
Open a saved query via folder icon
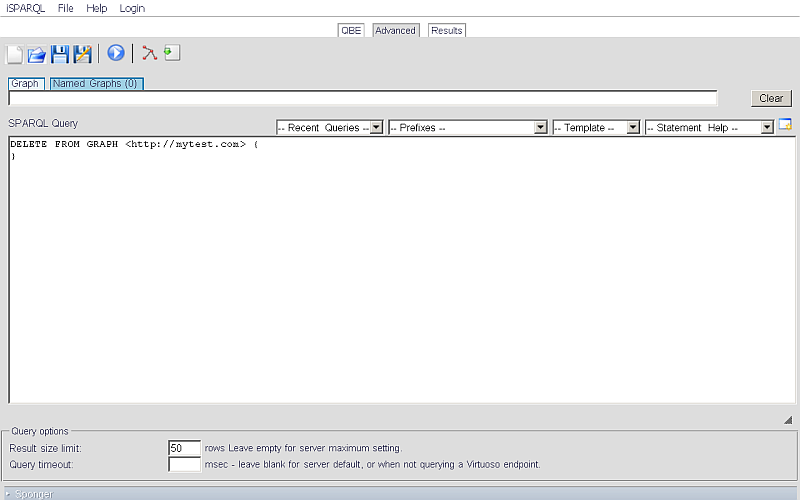tap(37, 54)
